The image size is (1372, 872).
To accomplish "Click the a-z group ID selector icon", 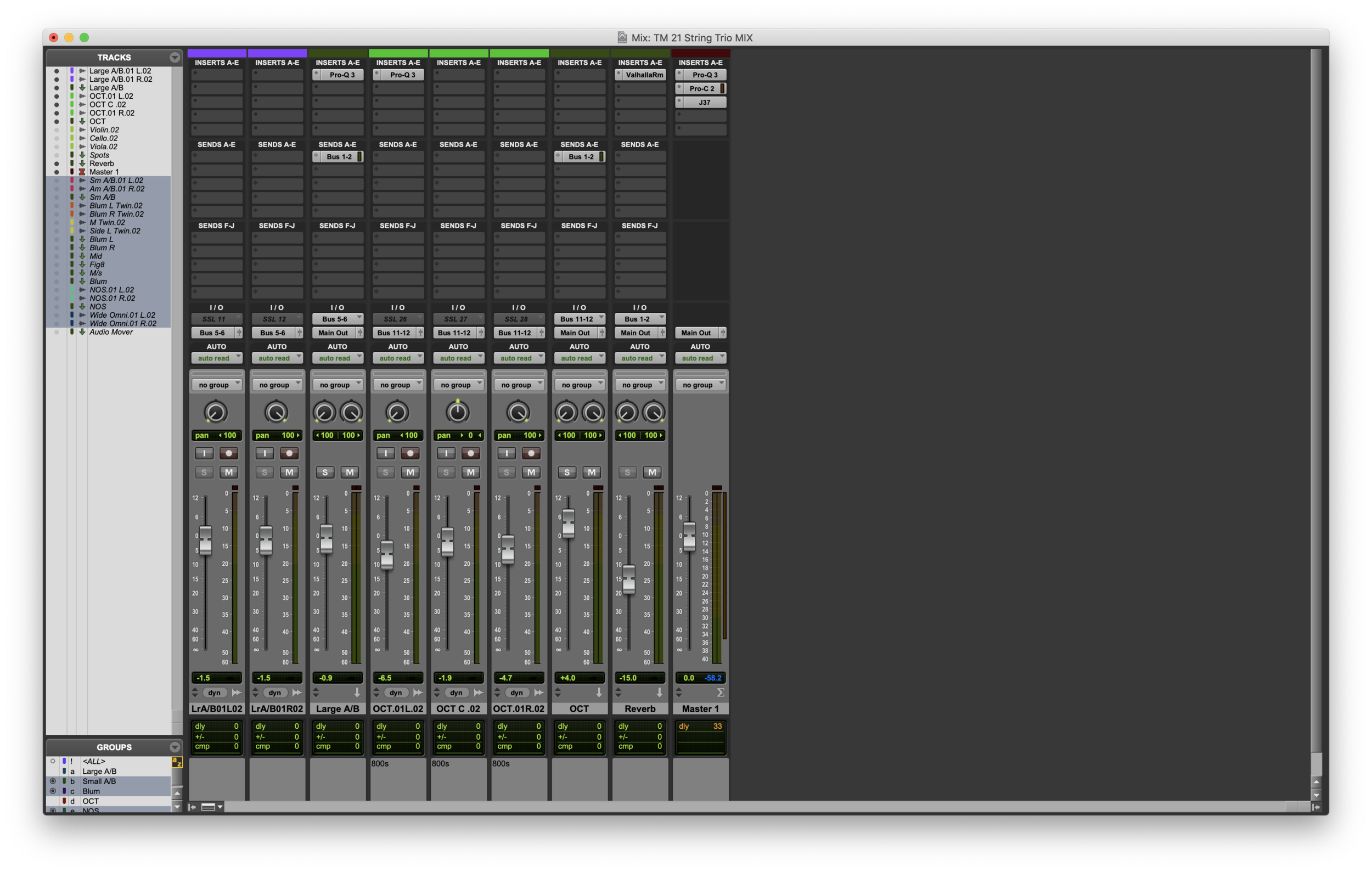I will click(177, 762).
